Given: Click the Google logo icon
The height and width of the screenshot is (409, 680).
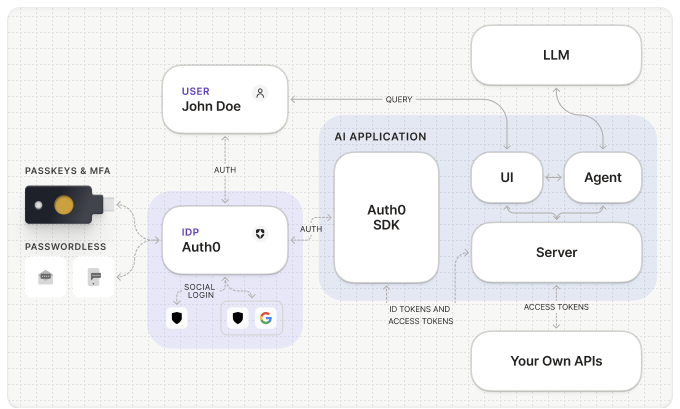Looking at the screenshot, I should (x=266, y=318).
